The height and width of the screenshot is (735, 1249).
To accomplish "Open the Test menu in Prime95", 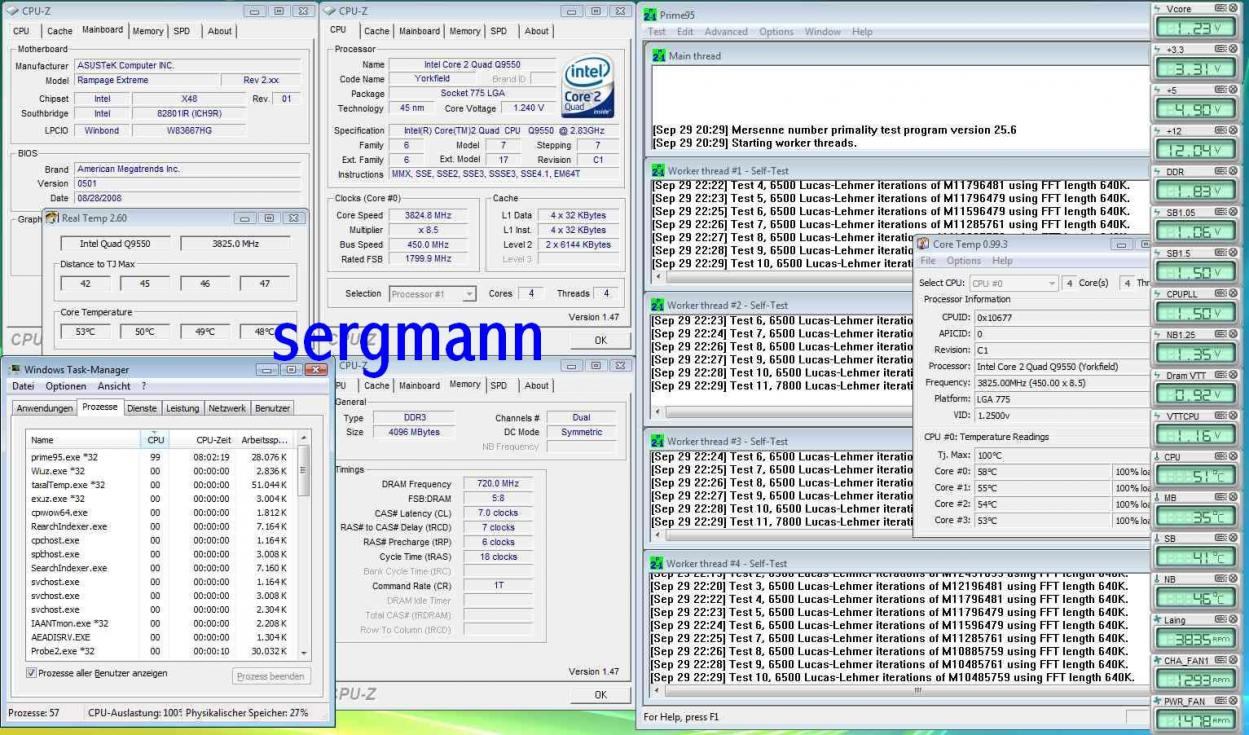I will coord(657,32).
